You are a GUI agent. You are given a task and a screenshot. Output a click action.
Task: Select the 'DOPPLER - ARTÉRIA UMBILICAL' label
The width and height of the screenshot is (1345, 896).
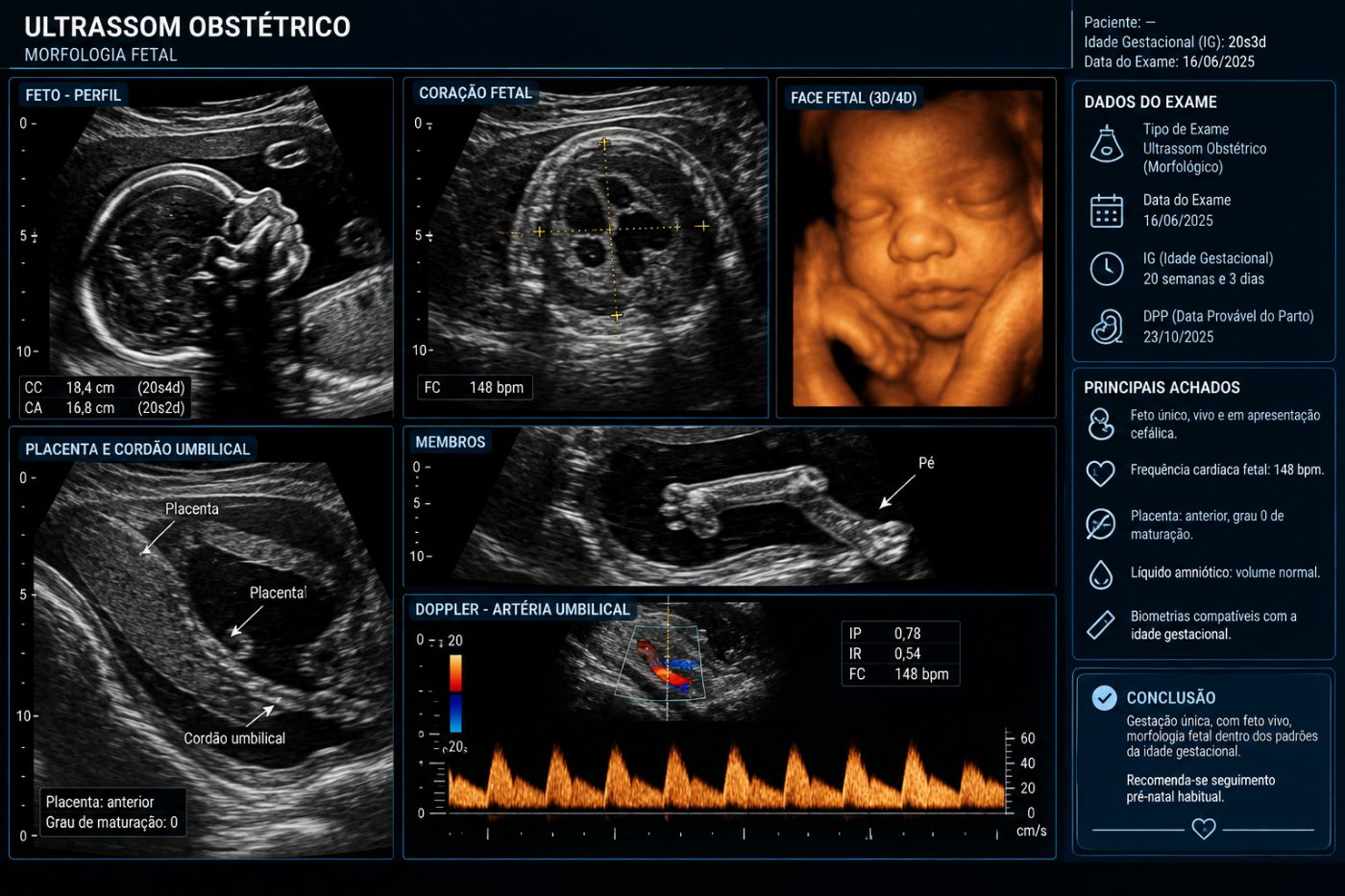pos(523,610)
